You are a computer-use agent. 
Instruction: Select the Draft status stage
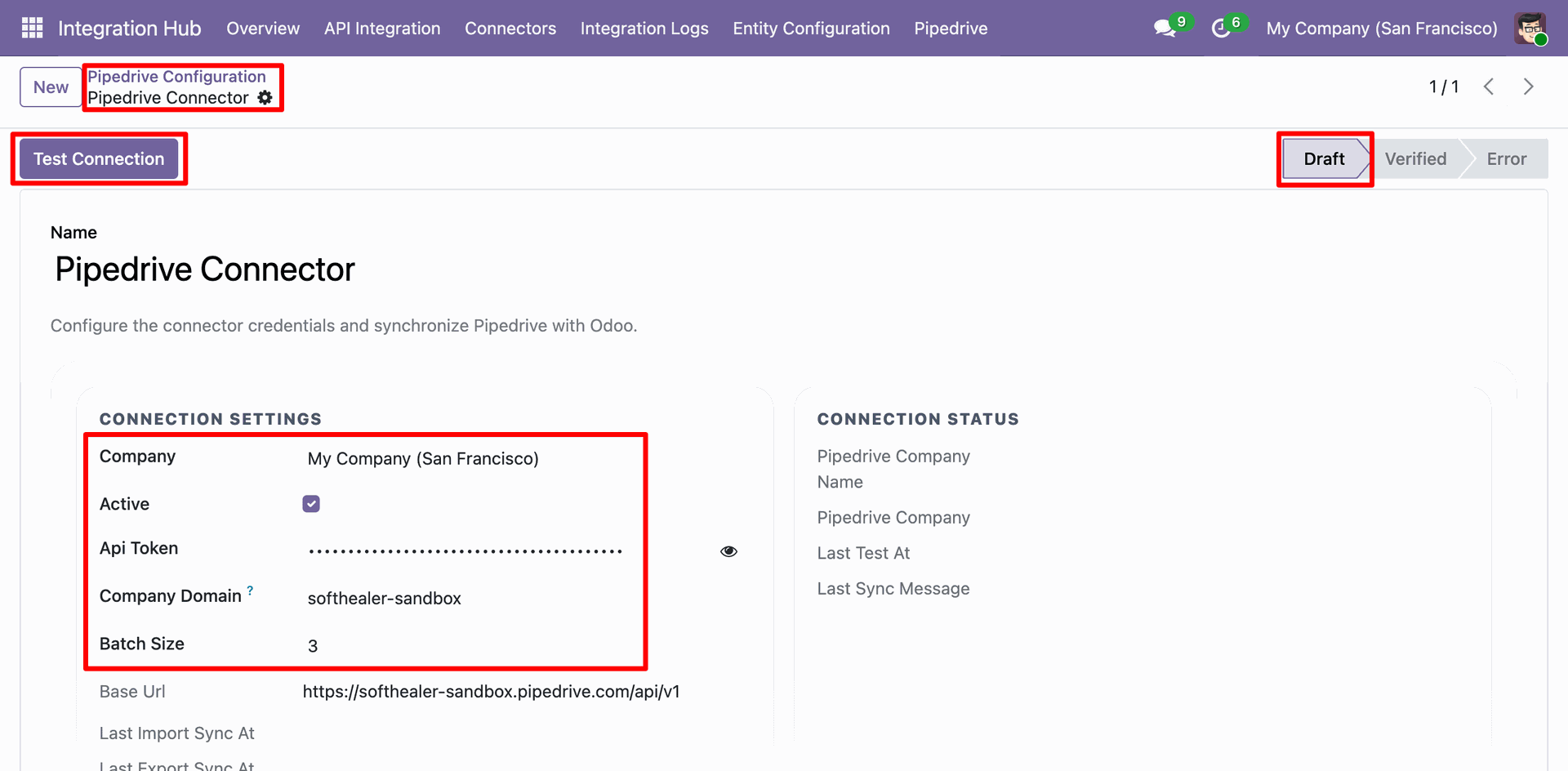point(1324,158)
